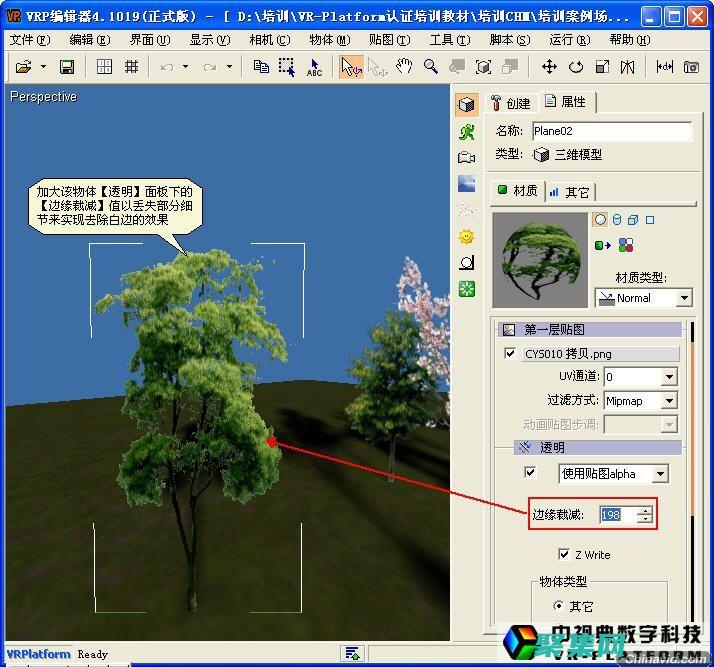The height and width of the screenshot is (667, 714).
Task: Open the 贴图 menu
Action: (389, 40)
